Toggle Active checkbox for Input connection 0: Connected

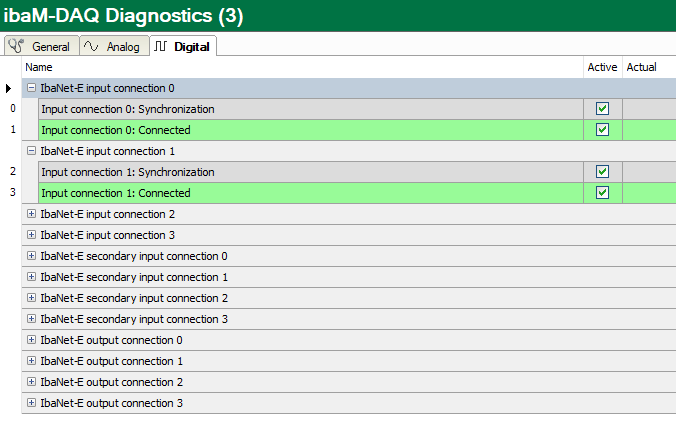602,129
